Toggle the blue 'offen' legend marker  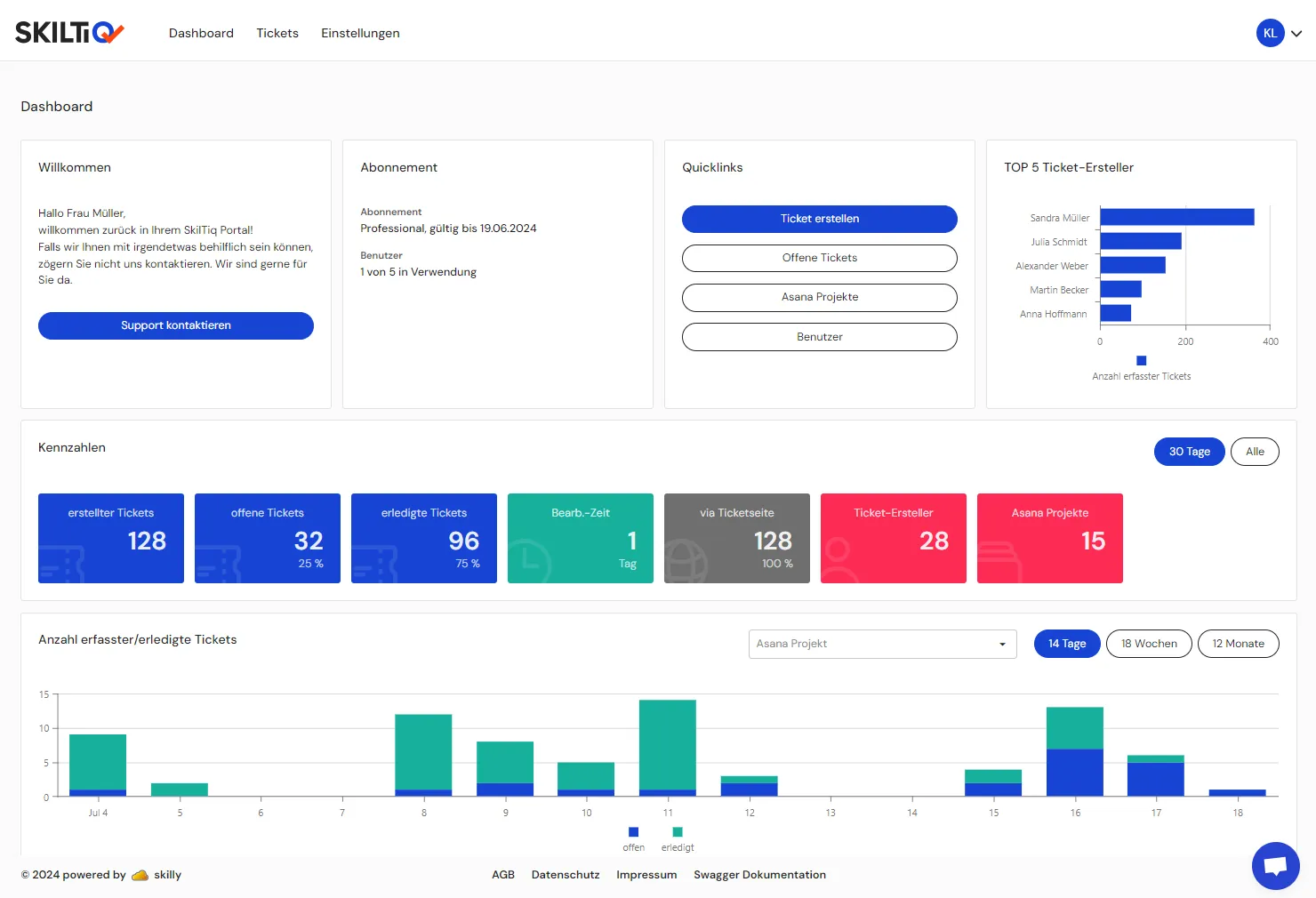633,832
